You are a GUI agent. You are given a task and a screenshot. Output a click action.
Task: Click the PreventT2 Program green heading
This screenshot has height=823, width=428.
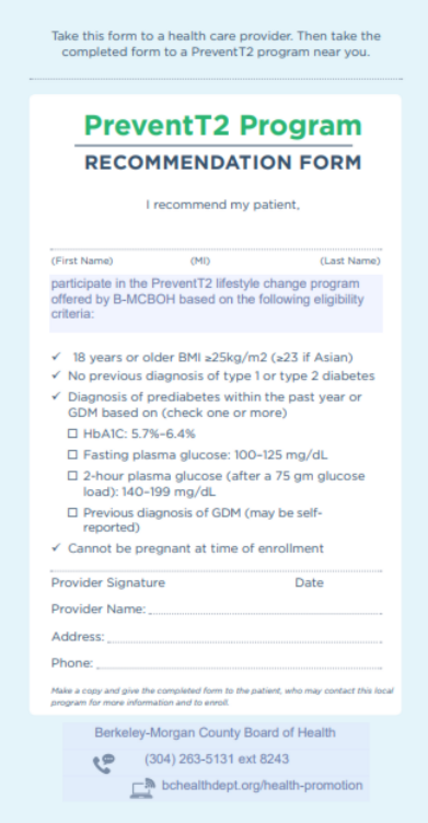223,125
